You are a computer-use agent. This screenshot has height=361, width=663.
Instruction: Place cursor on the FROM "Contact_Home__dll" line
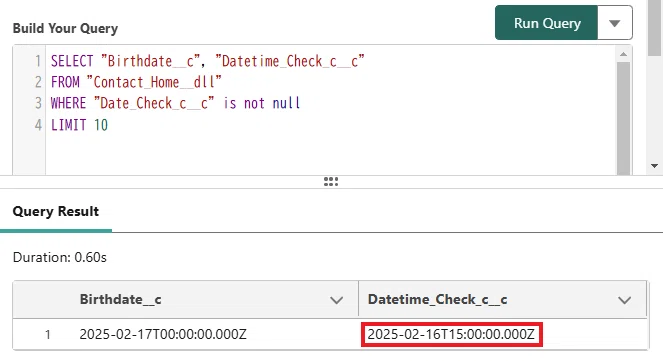[x=136, y=82]
